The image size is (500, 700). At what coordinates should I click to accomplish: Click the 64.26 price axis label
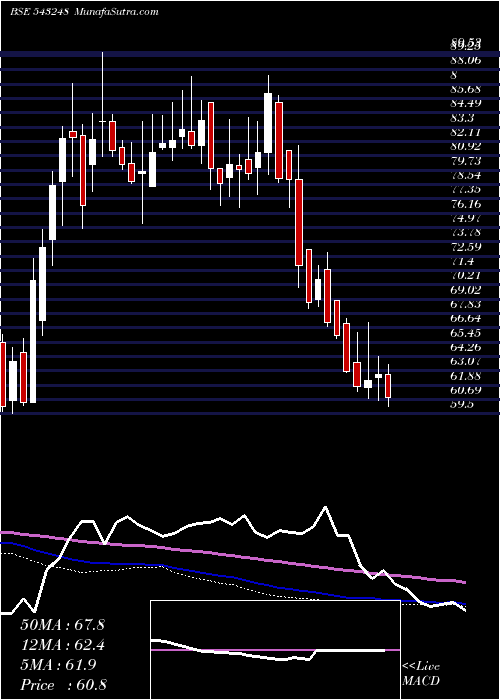pyautogui.click(x=465, y=347)
